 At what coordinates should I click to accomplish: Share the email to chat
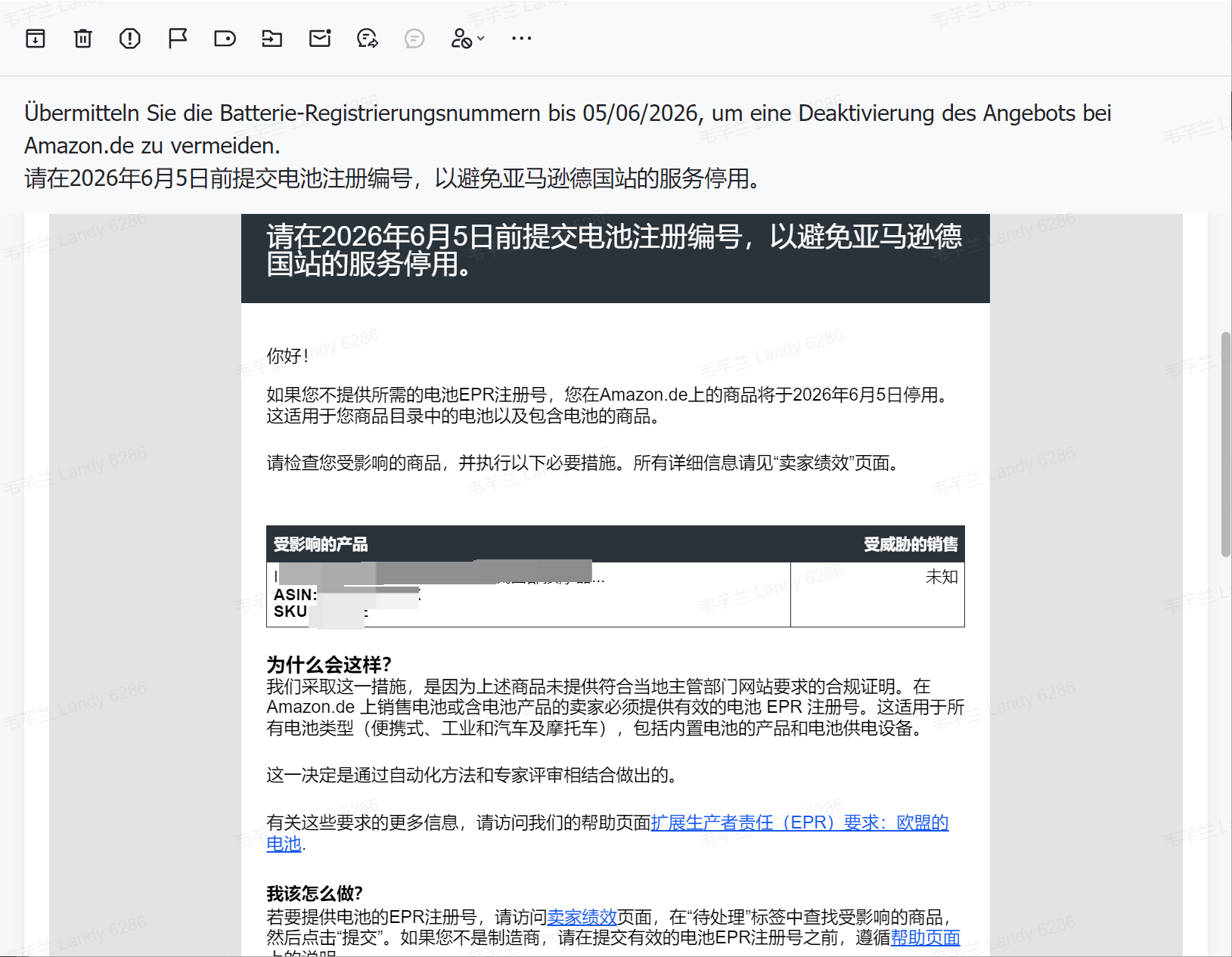368,38
